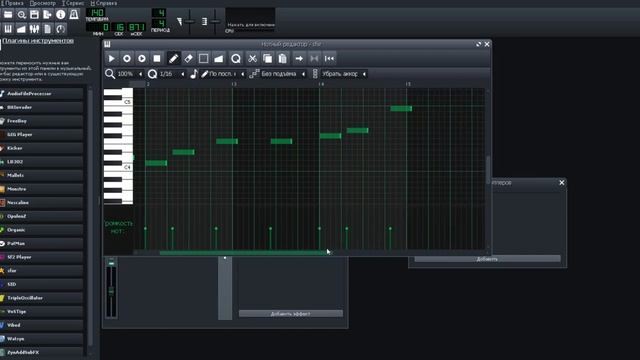Adjust the master volume slider
The height and width of the screenshot is (360, 640).
point(189,21)
